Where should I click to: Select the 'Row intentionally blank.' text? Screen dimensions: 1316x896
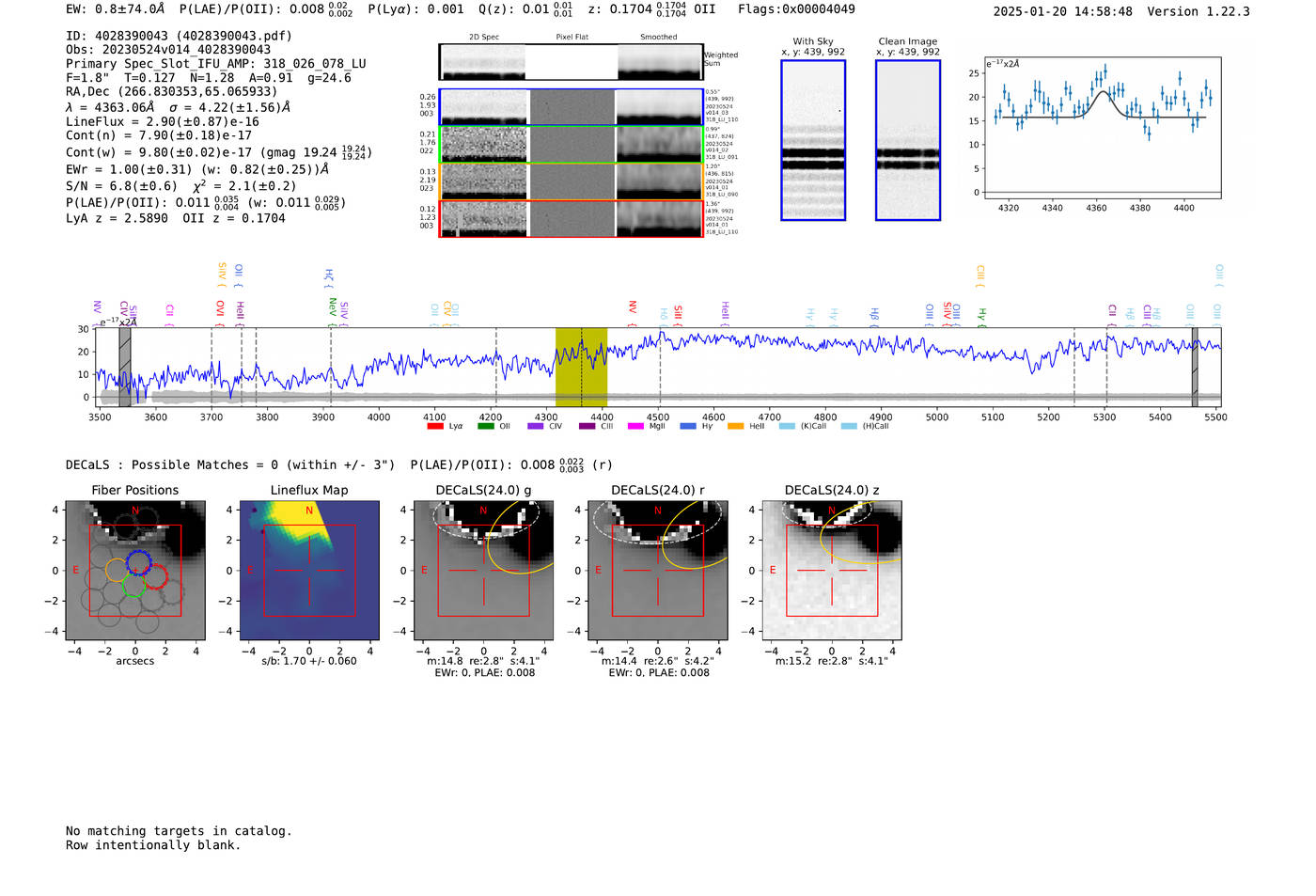(153, 845)
